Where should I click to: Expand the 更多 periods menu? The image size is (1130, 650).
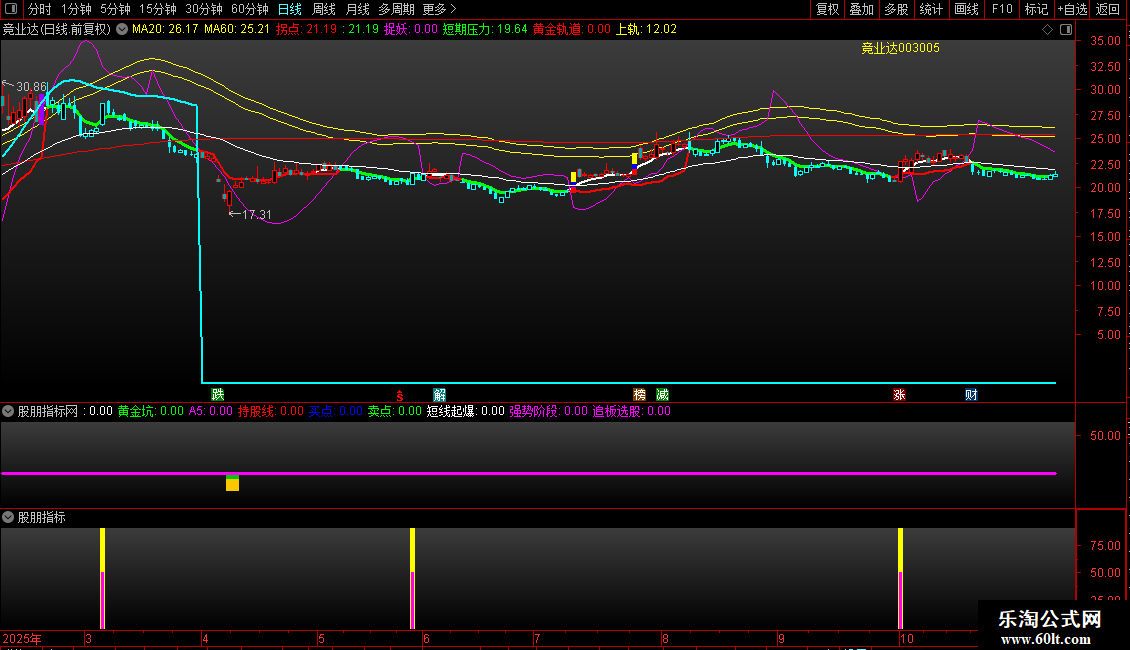(439, 9)
